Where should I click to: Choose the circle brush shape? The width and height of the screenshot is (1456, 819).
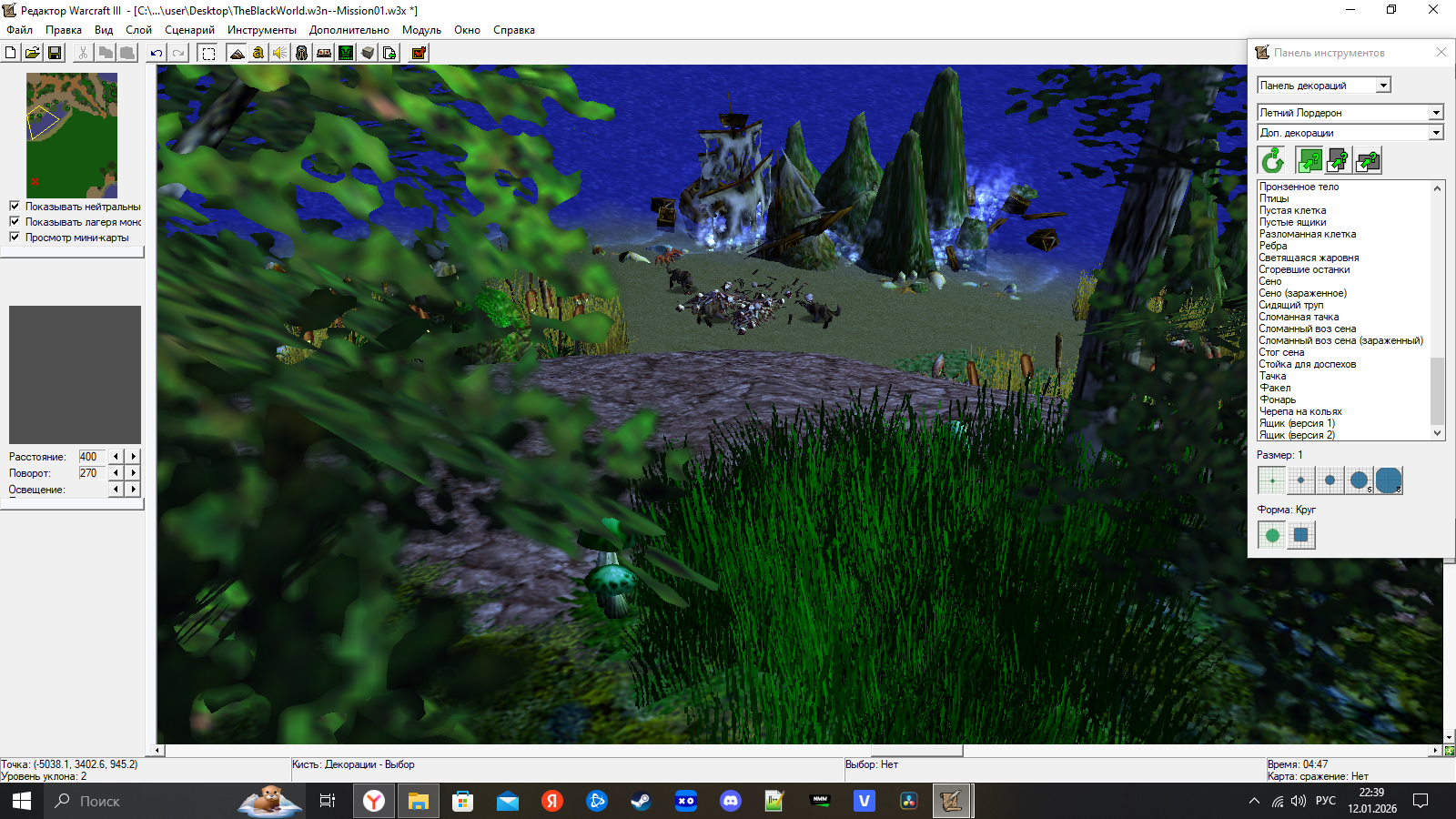(x=1272, y=535)
